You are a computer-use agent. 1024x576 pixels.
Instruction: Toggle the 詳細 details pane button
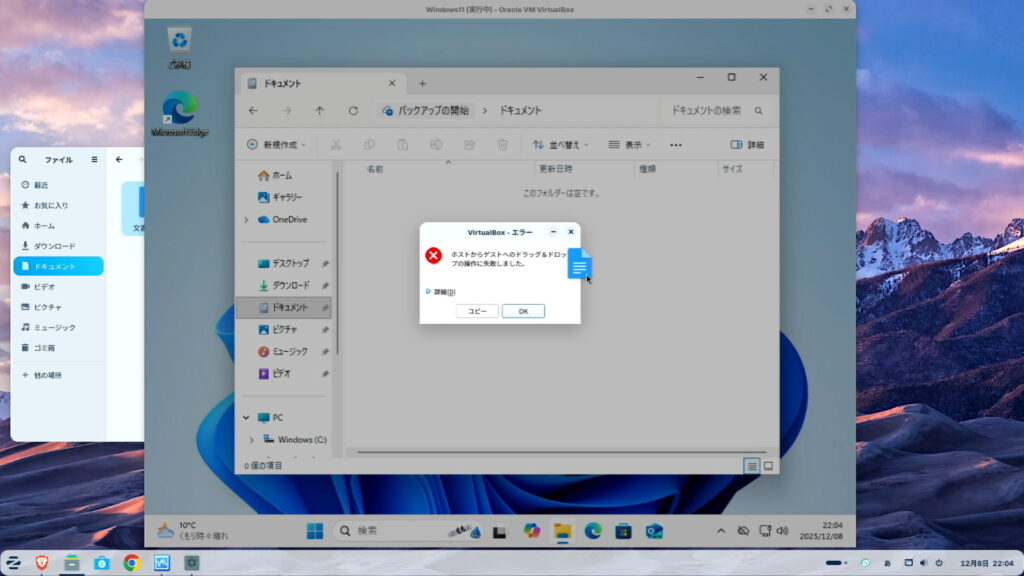click(x=747, y=144)
